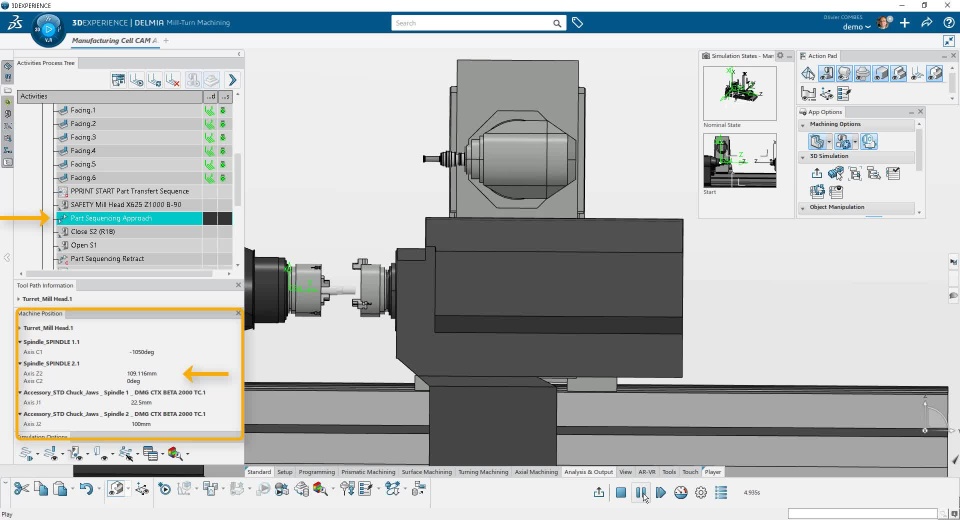Image resolution: width=960 pixels, height=520 pixels.
Task: Click the first Activities Process Tree toolbar icon
Action: coord(118,80)
